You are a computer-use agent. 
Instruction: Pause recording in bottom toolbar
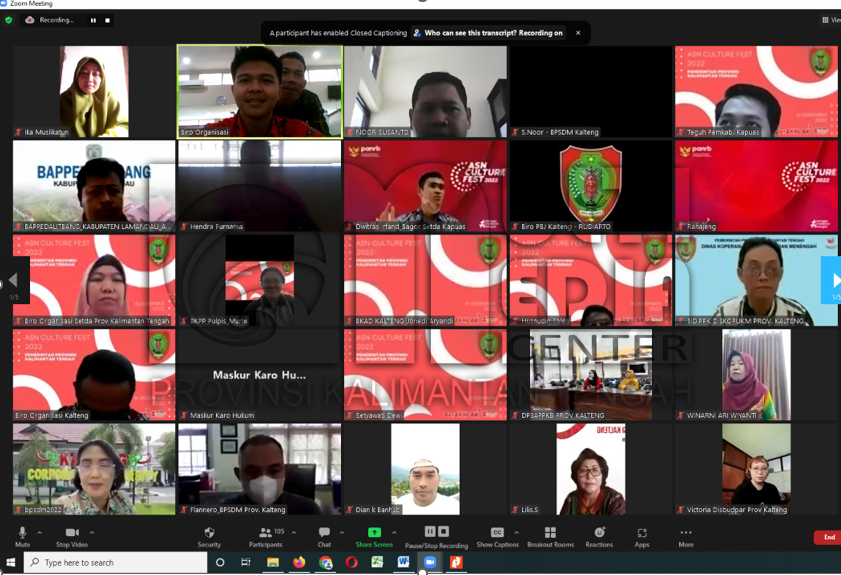pos(430,531)
